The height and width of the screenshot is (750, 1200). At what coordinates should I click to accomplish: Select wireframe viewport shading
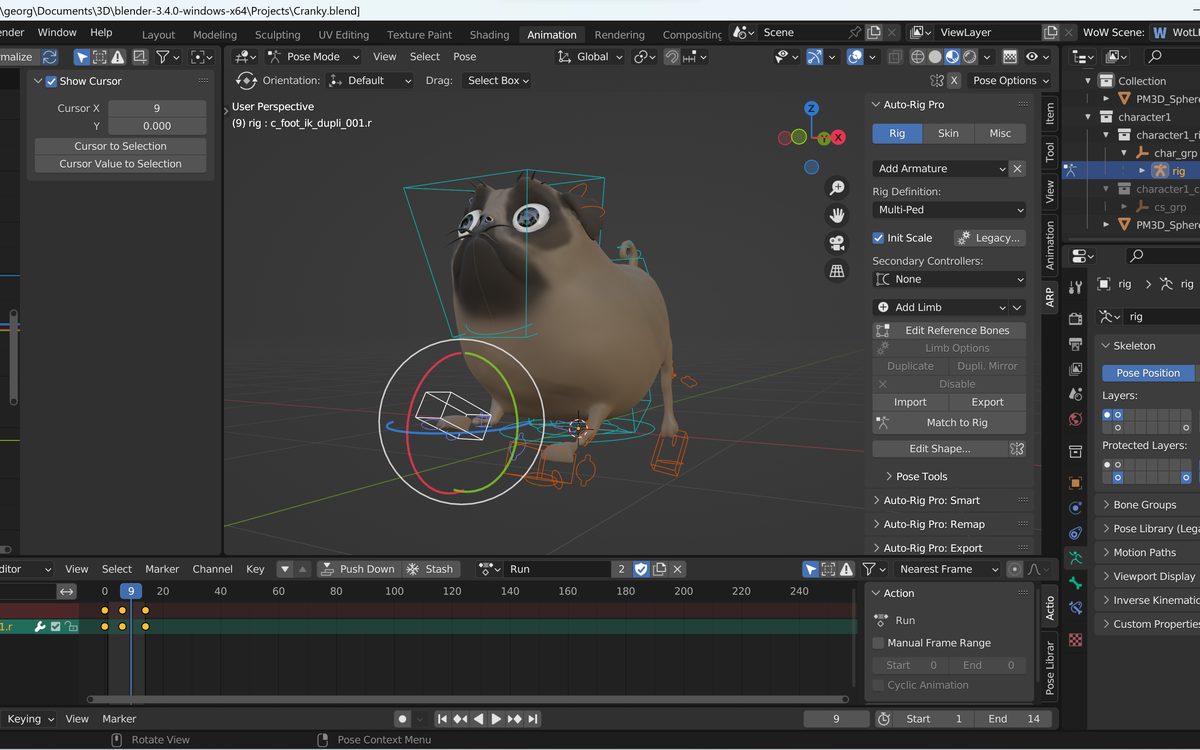[918, 57]
